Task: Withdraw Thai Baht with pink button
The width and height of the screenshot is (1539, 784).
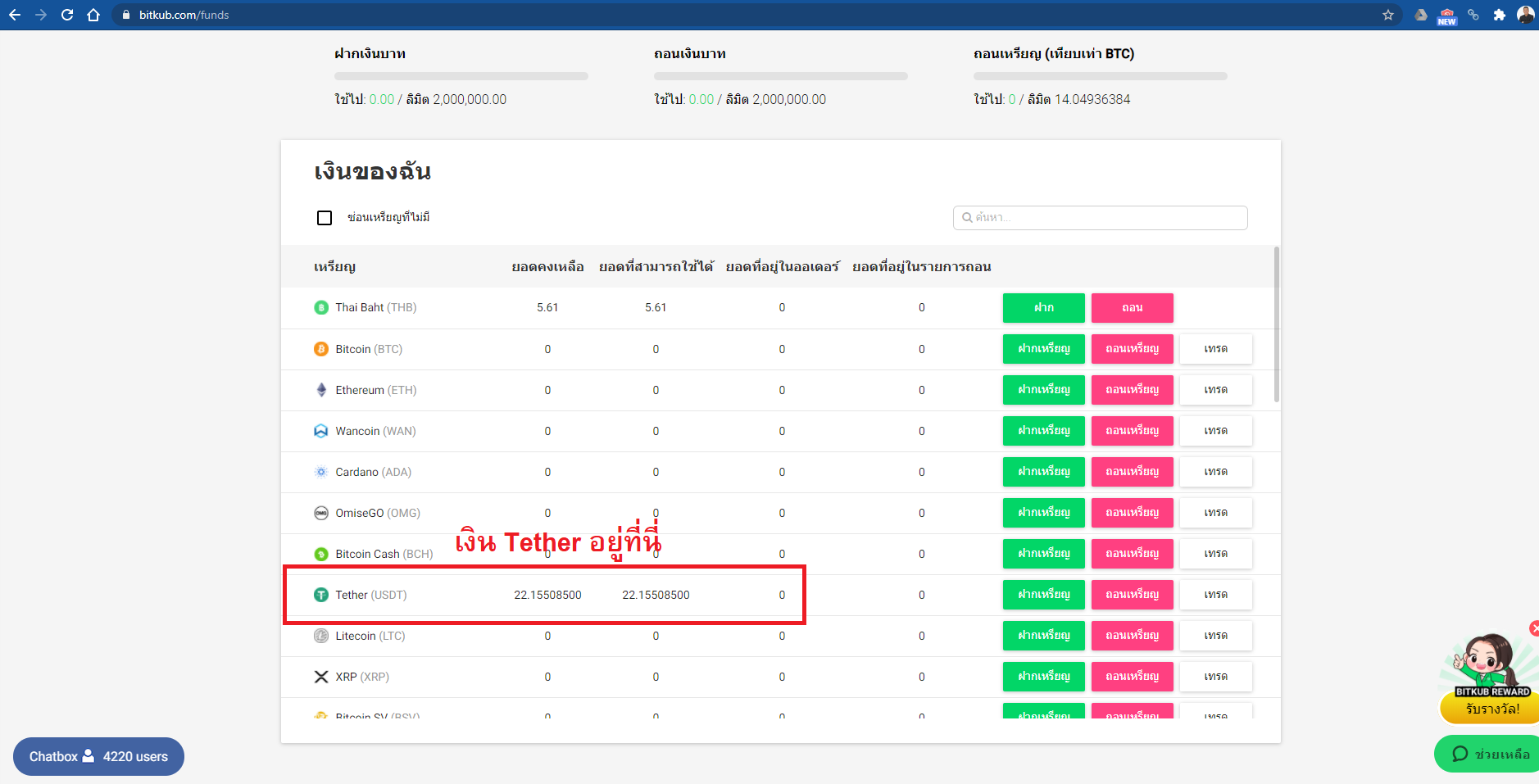Action: [x=1133, y=308]
